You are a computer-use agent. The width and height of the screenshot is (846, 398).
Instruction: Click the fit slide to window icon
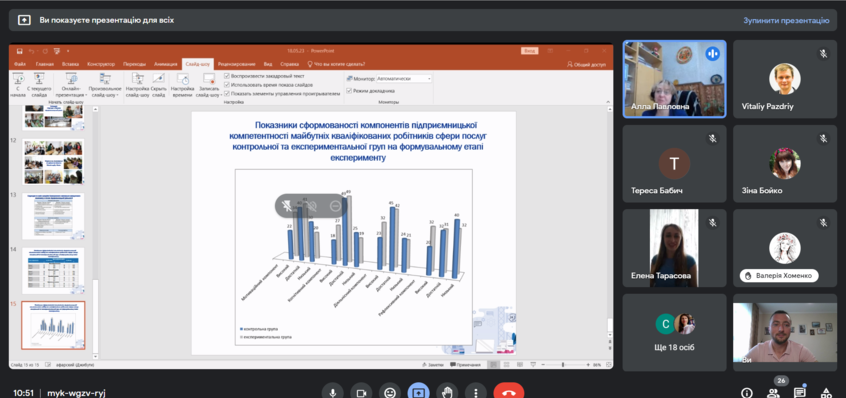[x=609, y=365]
